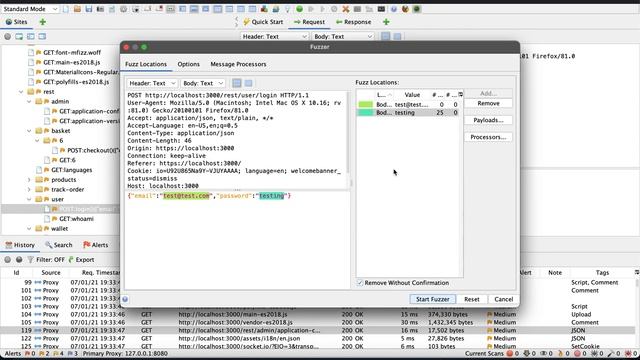Open Body: Text dropdown in Fuzzer dialog

[x=203, y=83]
